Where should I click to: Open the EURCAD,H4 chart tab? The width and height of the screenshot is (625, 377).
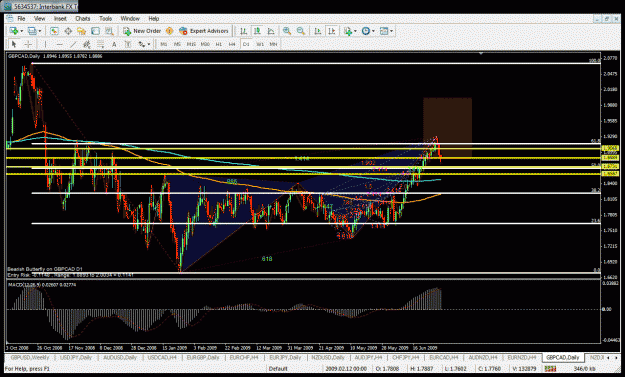coord(444,357)
